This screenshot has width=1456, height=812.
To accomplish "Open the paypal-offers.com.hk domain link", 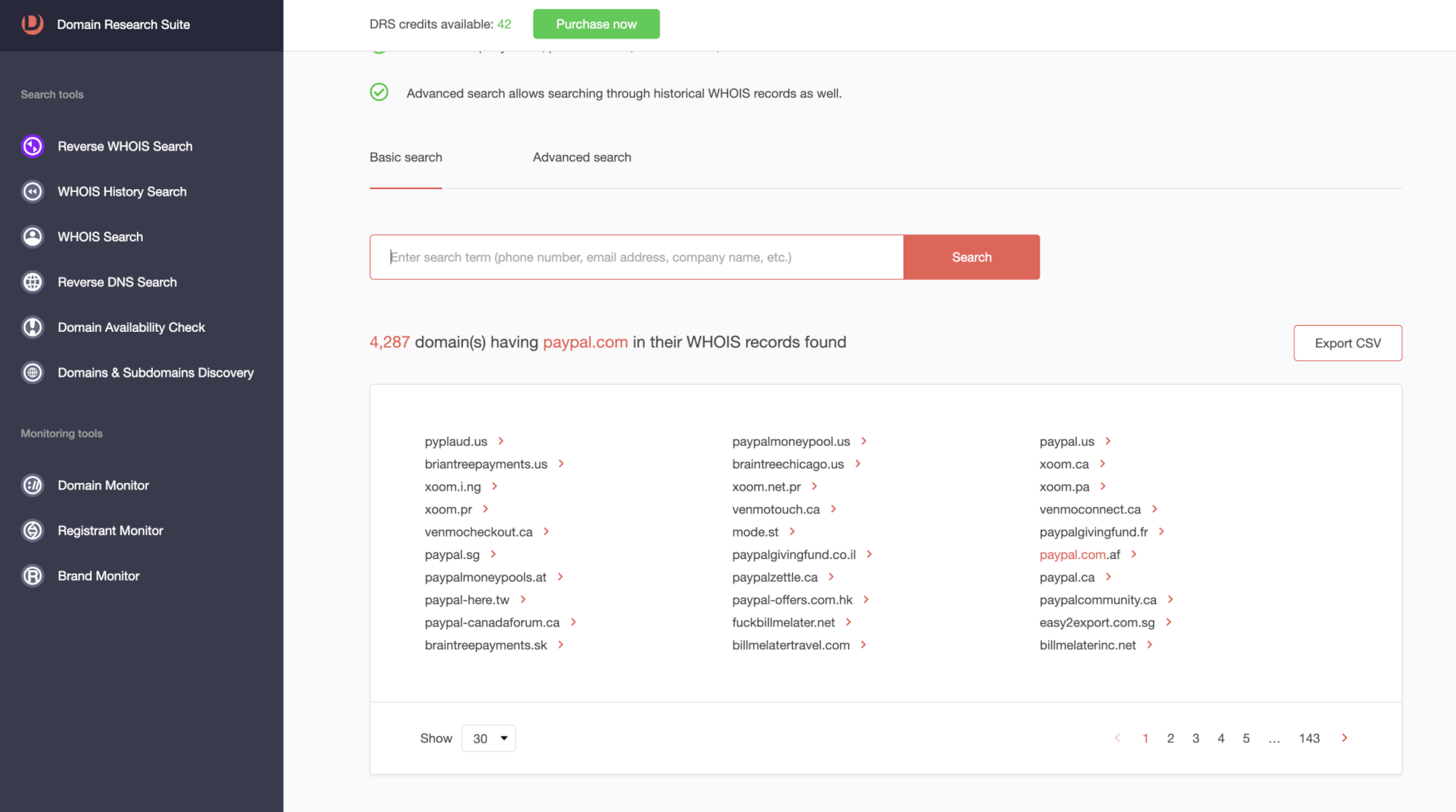I will click(792, 600).
